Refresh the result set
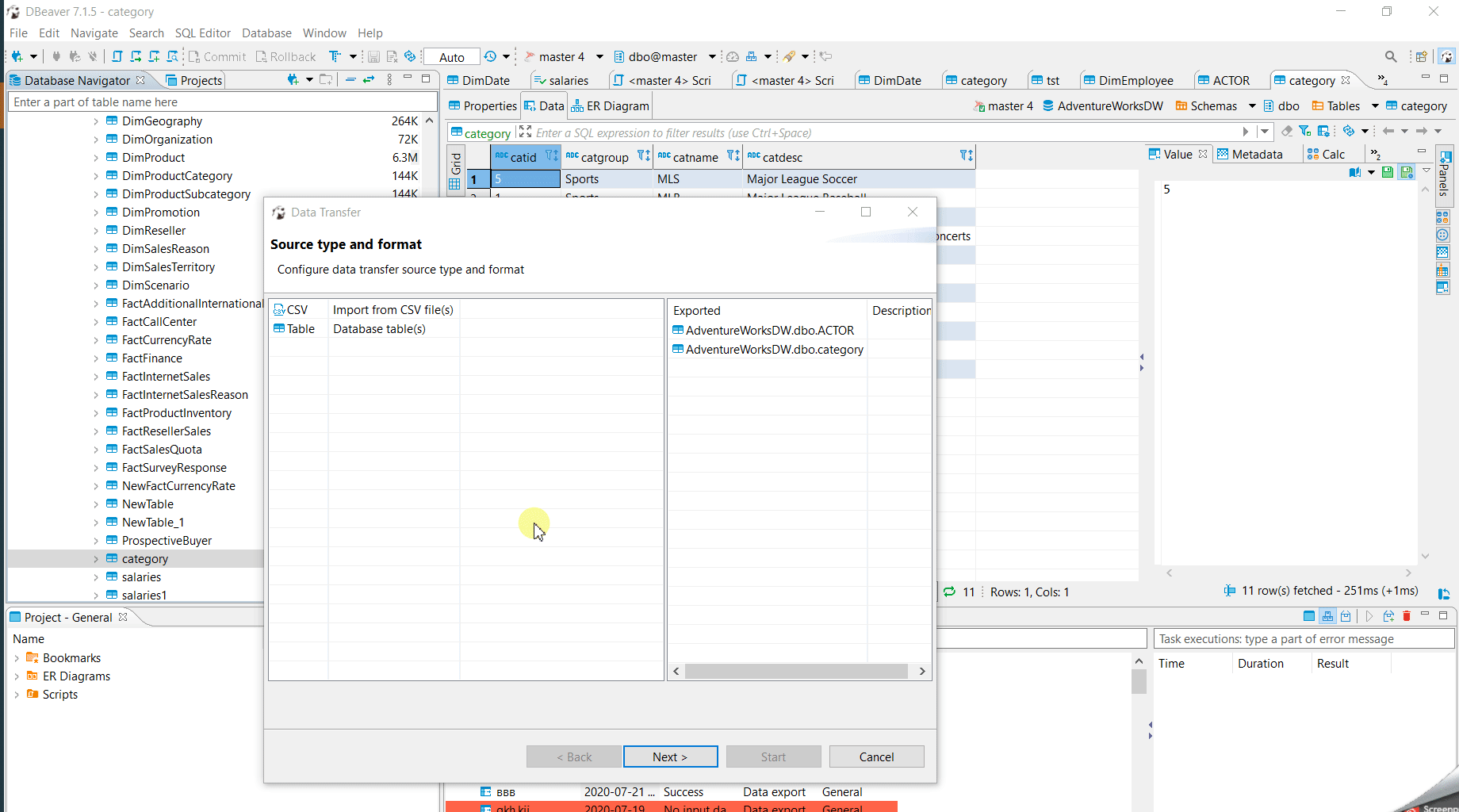Image resolution: width=1459 pixels, height=812 pixels. pyautogui.click(x=1349, y=131)
